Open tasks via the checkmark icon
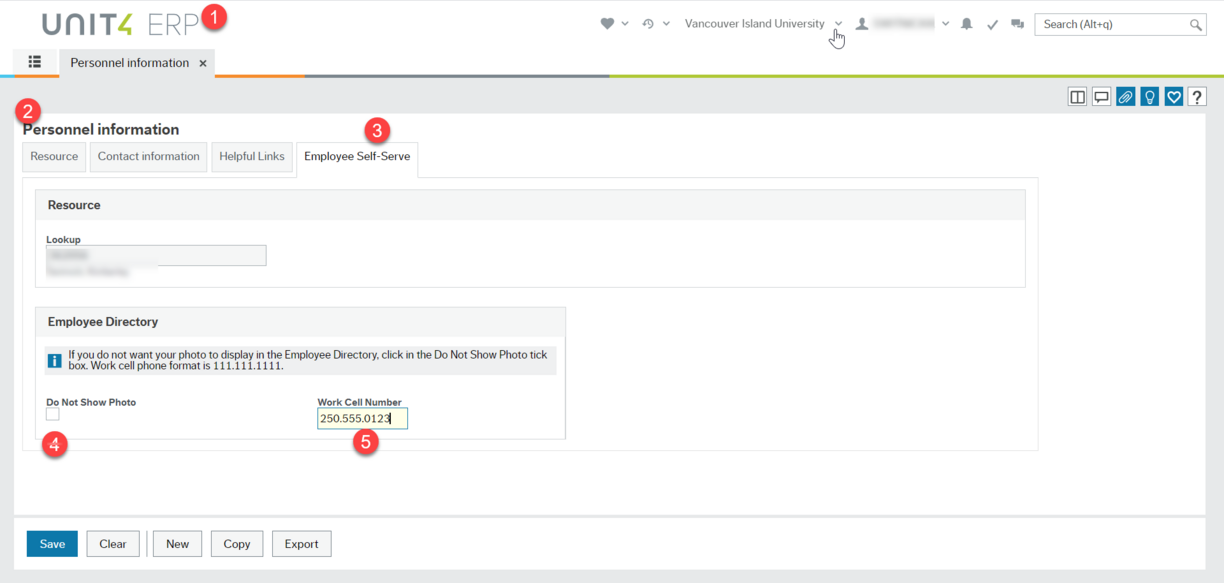1224x583 pixels. pos(992,23)
